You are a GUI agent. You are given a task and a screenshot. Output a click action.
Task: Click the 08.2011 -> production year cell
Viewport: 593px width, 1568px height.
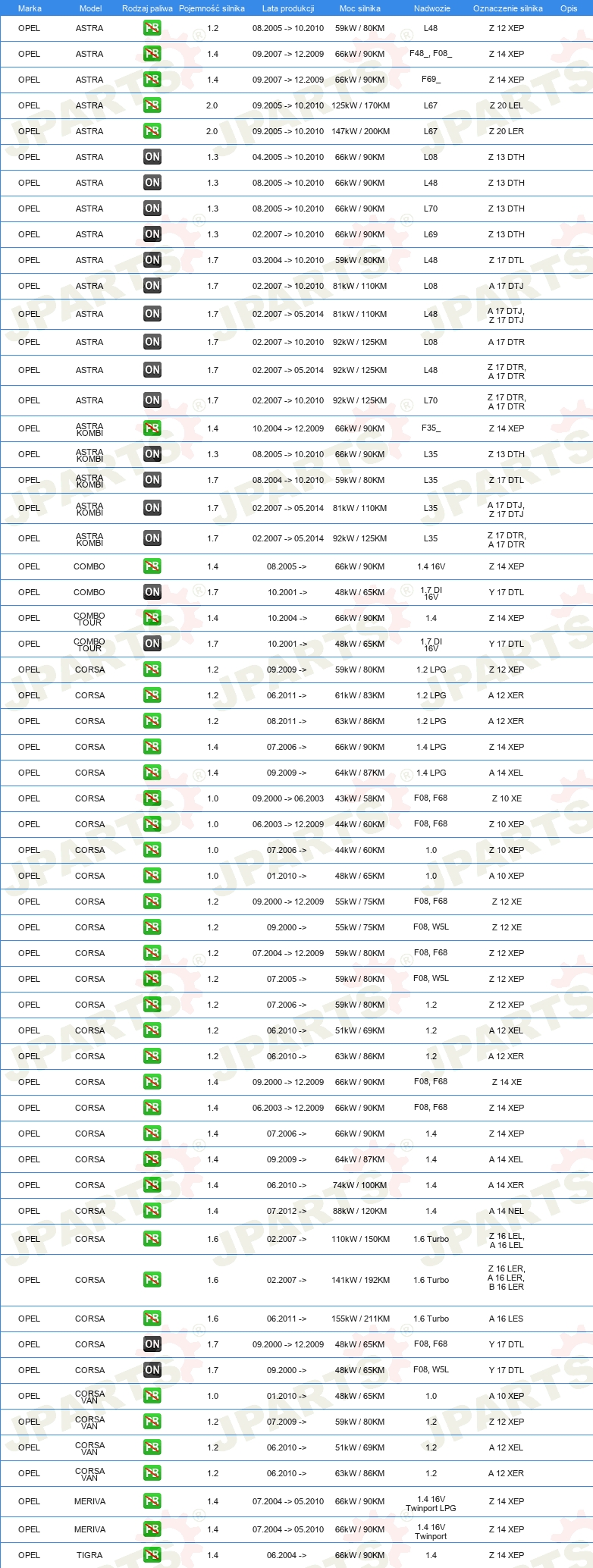(x=287, y=721)
